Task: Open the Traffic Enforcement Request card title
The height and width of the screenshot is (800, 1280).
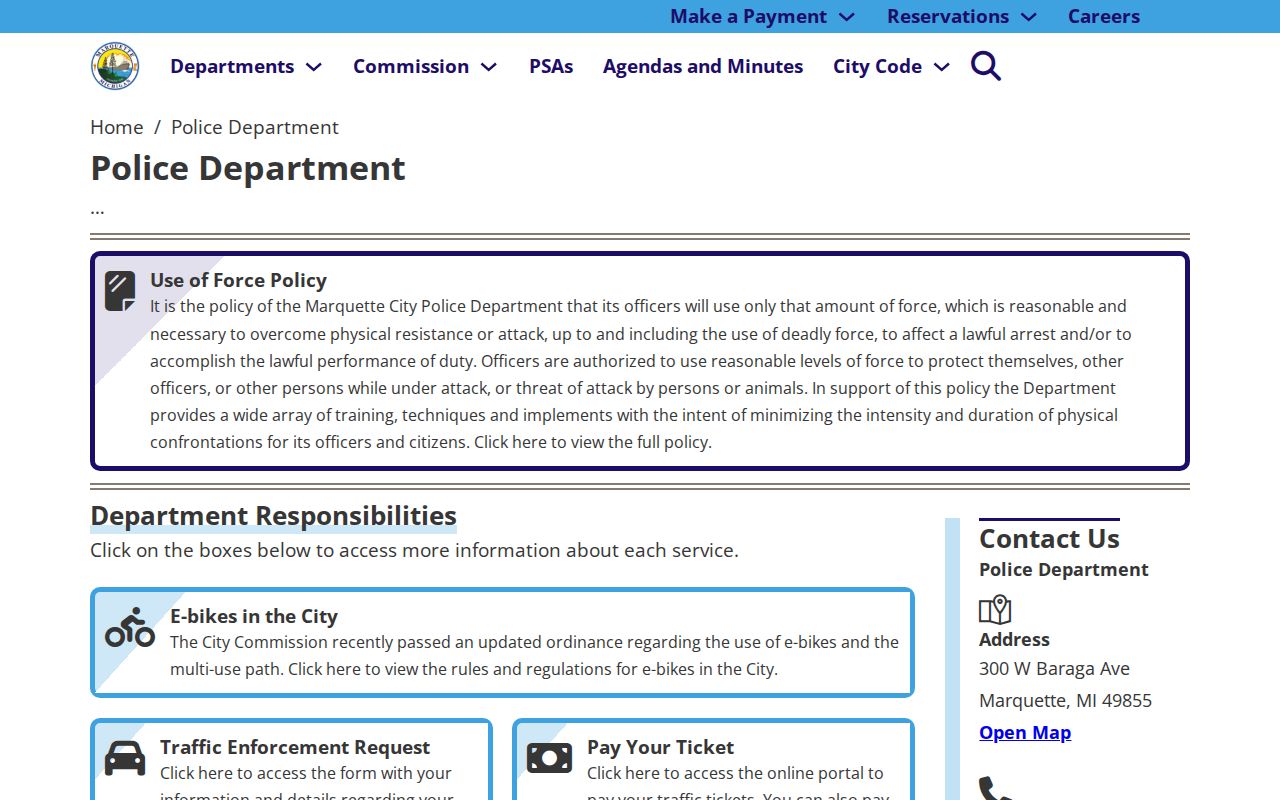Action: click(295, 747)
